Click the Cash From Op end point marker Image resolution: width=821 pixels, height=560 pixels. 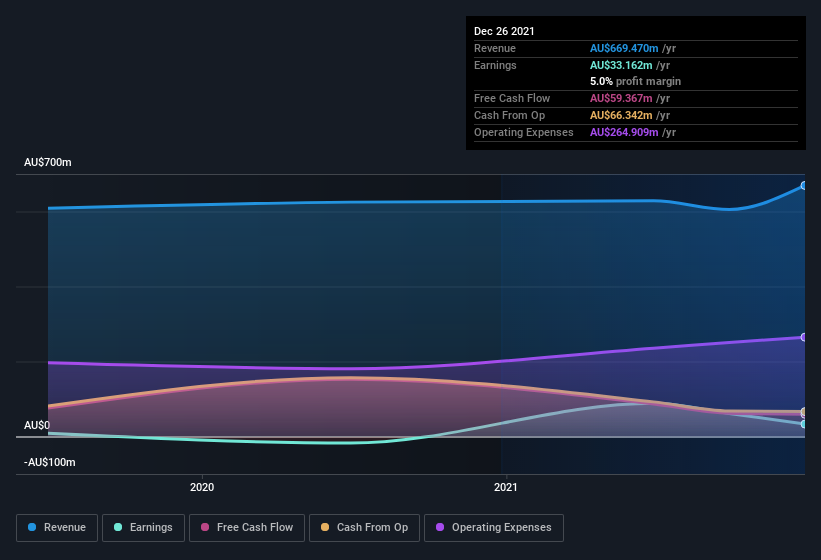click(804, 412)
